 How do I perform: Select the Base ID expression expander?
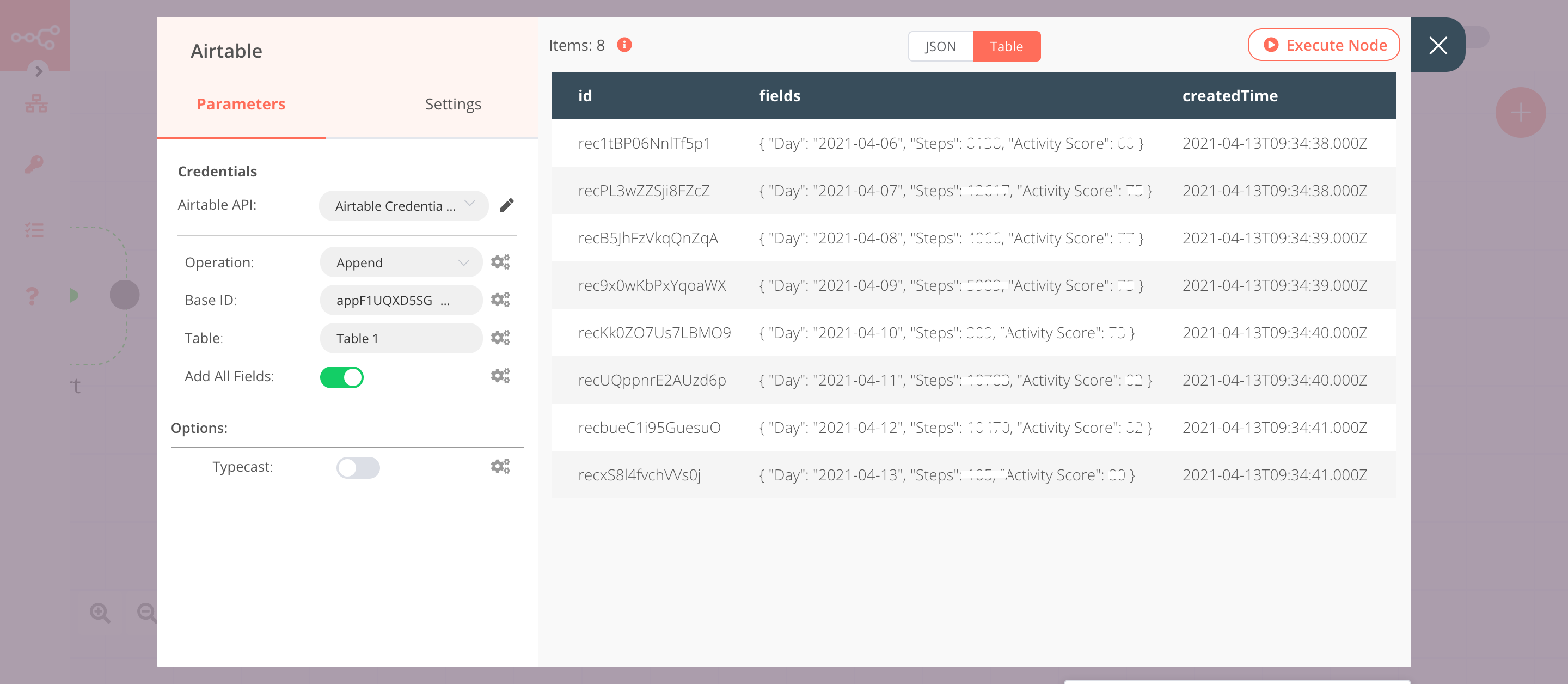[501, 299]
